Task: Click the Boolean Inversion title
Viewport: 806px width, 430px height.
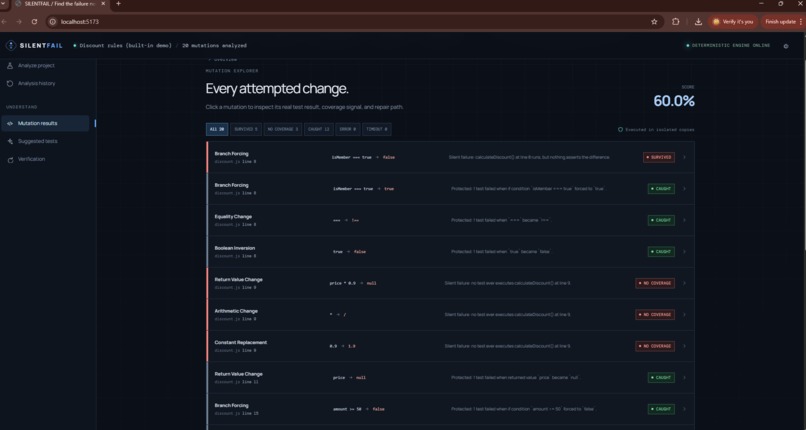Action: click(x=235, y=248)
